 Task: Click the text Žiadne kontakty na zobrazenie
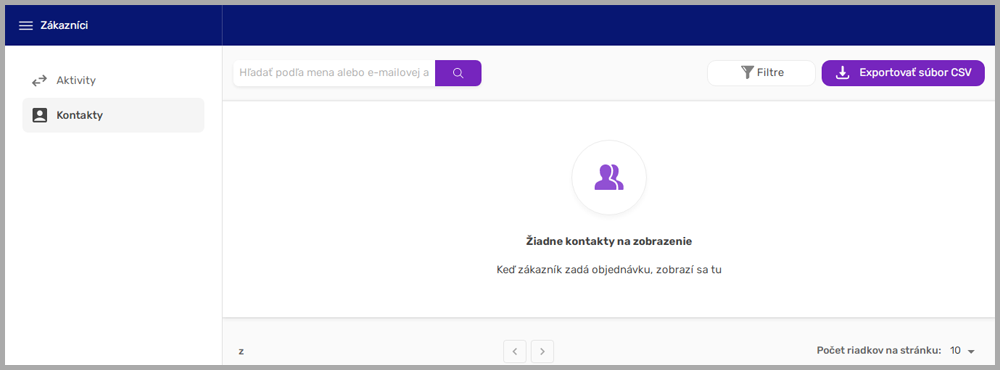click(609, 242)
